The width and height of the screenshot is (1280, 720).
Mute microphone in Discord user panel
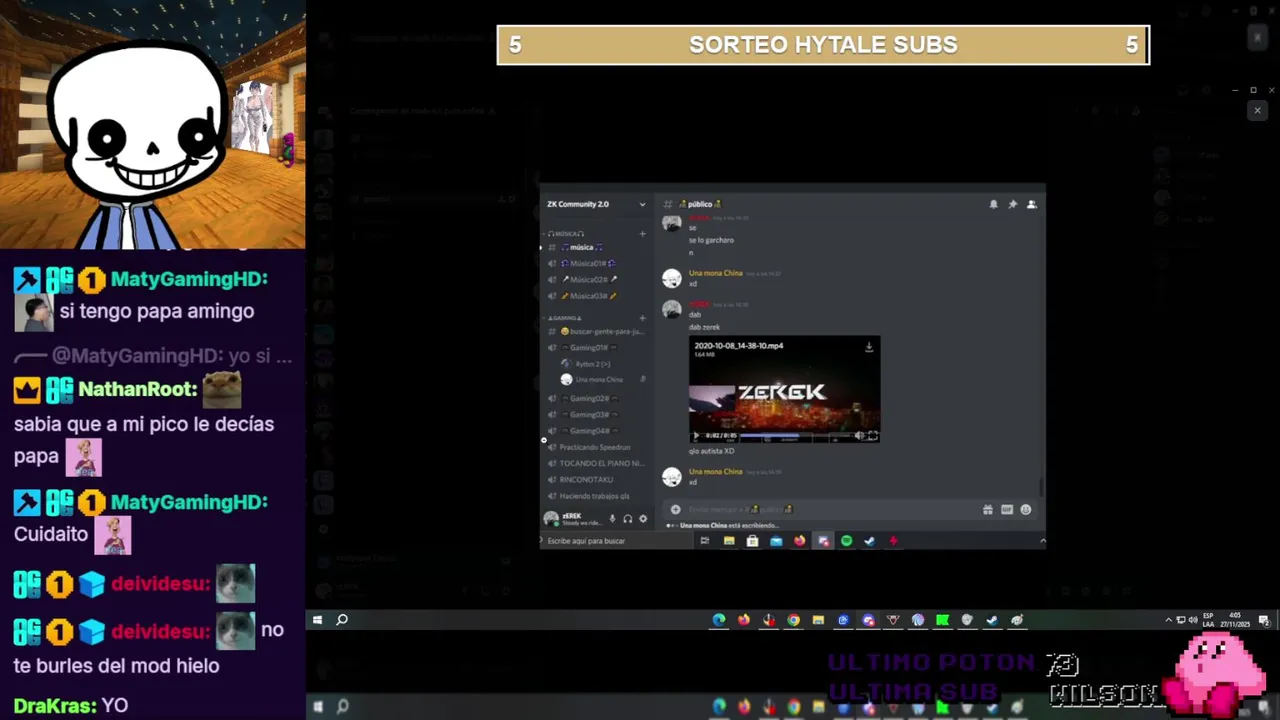point(612,519)
